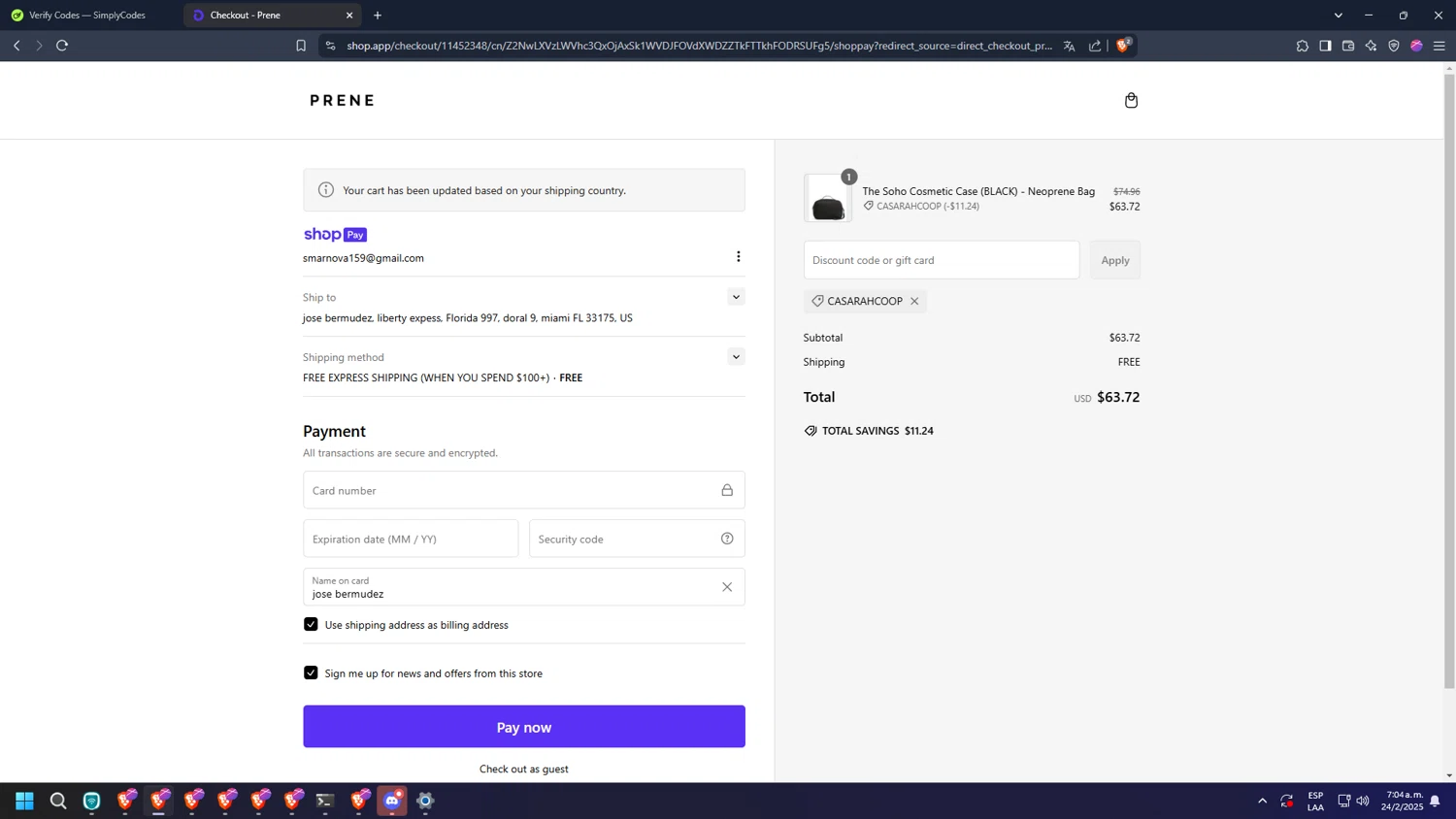
Task: Expand the Ship to address section
Action: click(x=736, y=297)
